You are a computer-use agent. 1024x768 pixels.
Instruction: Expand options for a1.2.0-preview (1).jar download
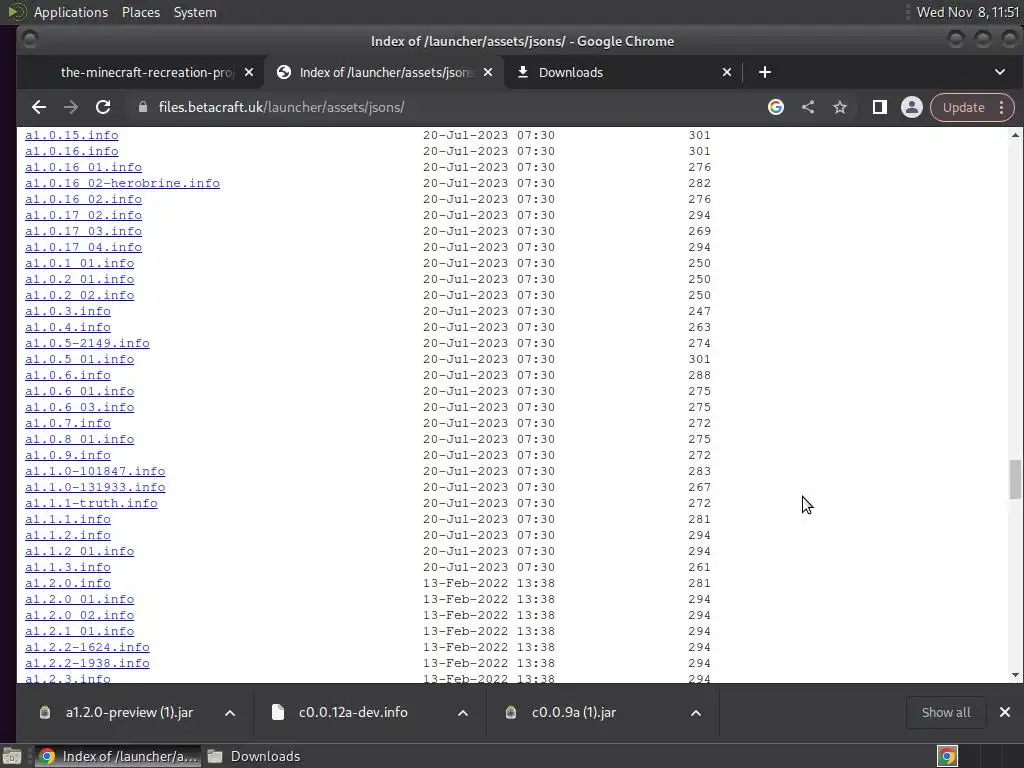pos(230,713)
